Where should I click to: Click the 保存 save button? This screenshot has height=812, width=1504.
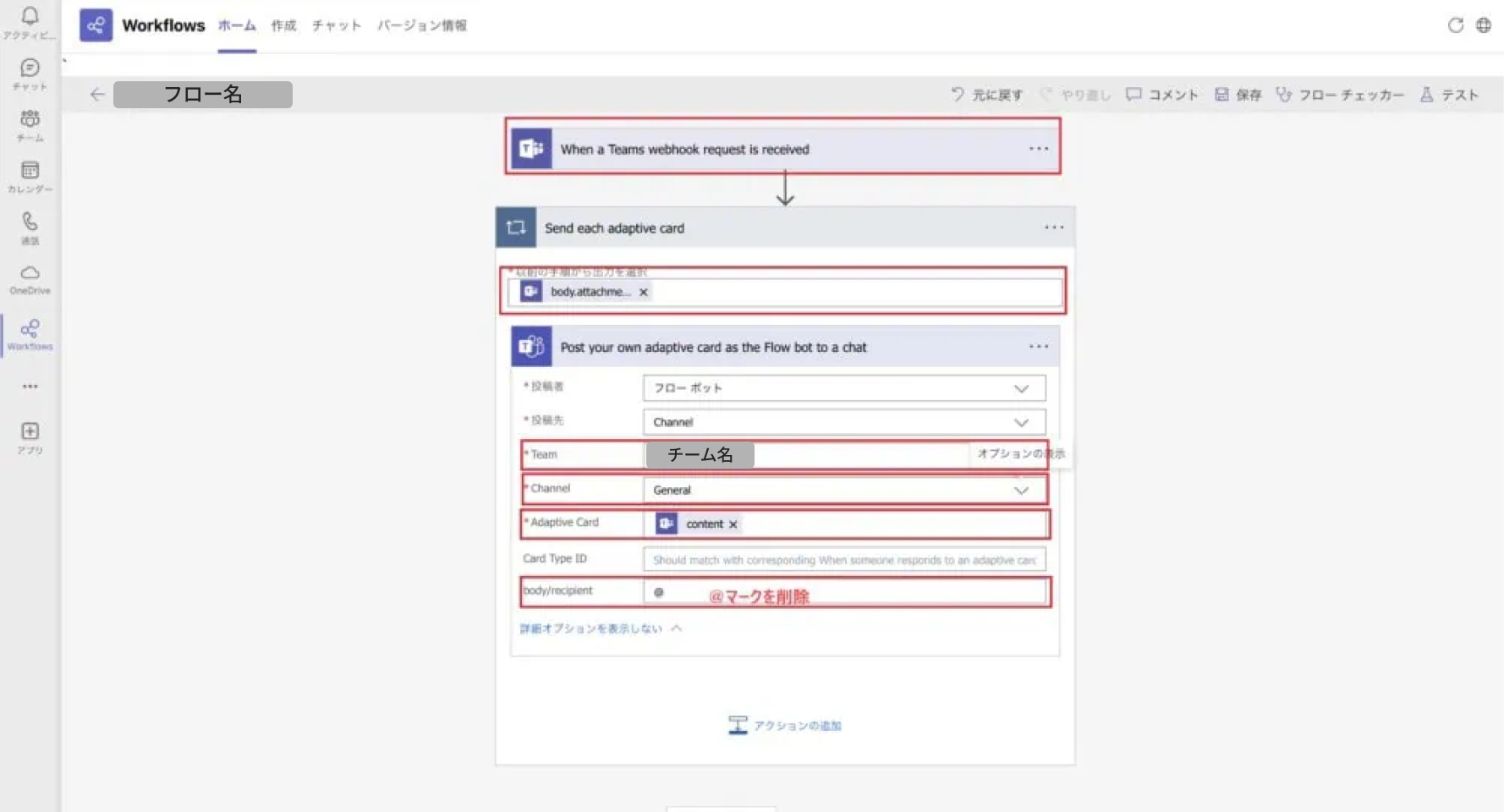pos(1238,95)
